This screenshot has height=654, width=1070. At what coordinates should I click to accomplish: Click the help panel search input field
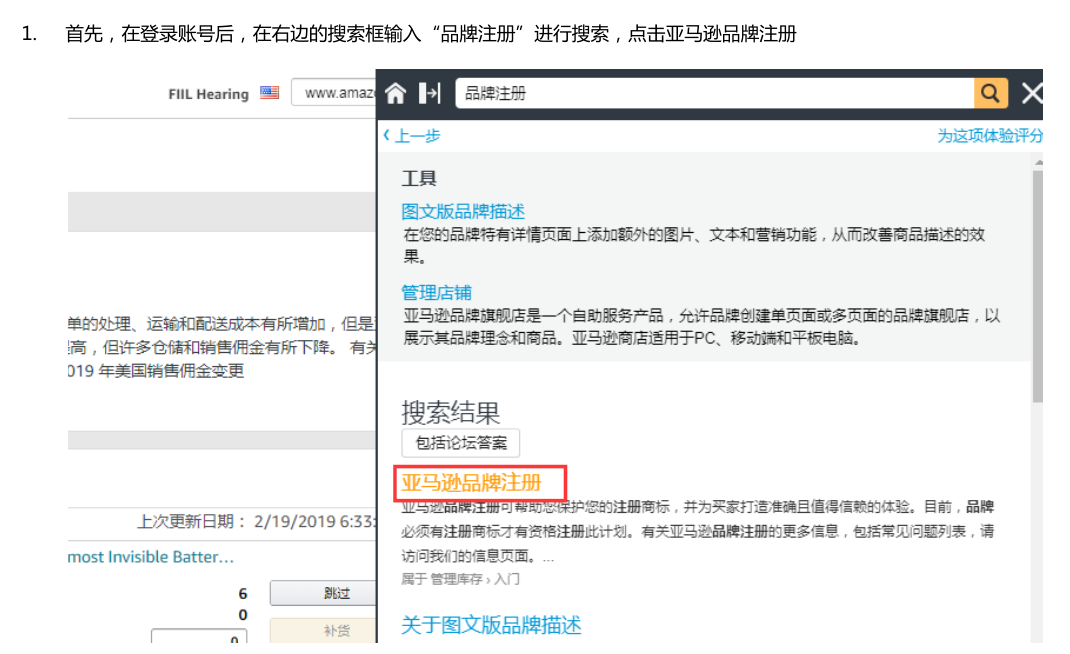point(700,92)
